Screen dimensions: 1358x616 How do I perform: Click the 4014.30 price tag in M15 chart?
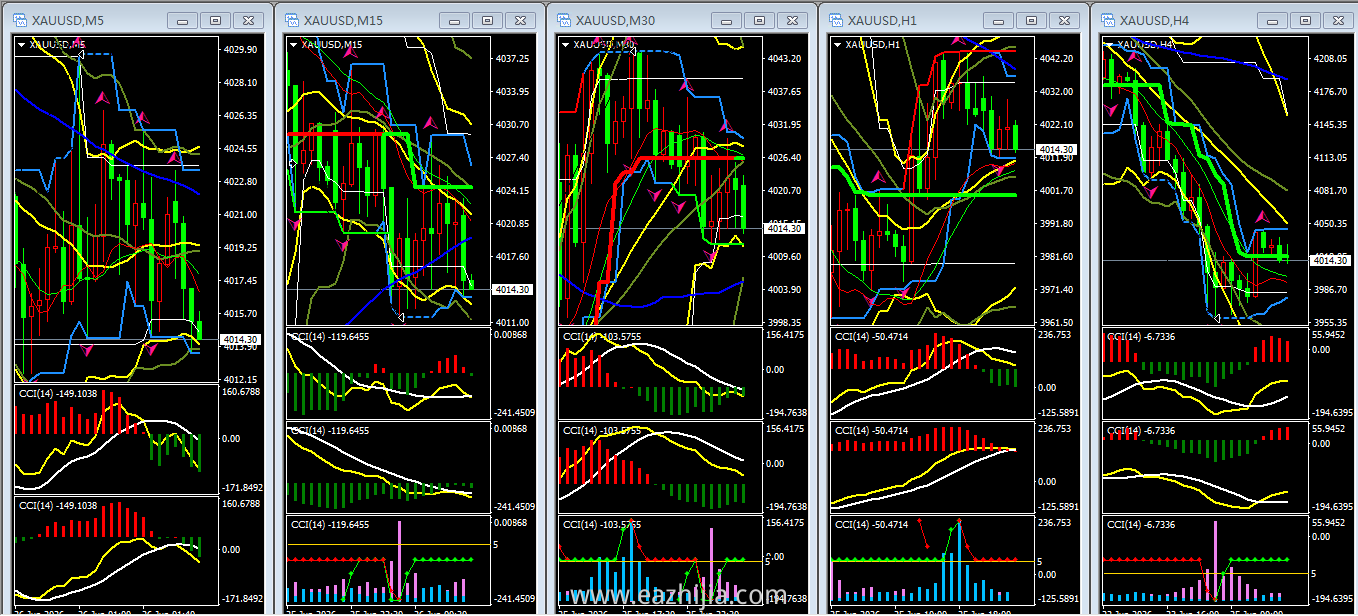(x=511, y=289)
